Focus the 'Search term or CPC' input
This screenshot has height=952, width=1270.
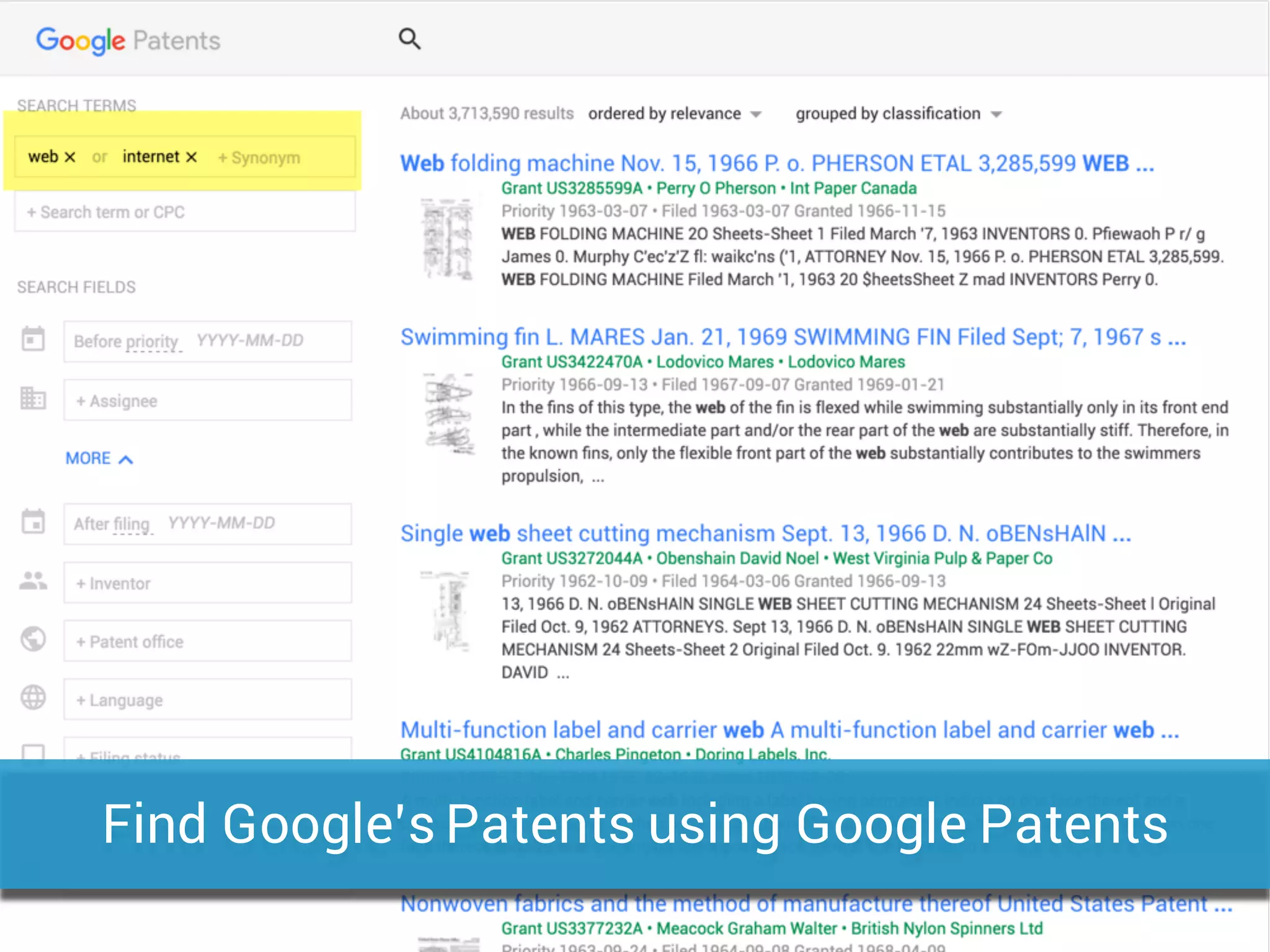point(185,212)
